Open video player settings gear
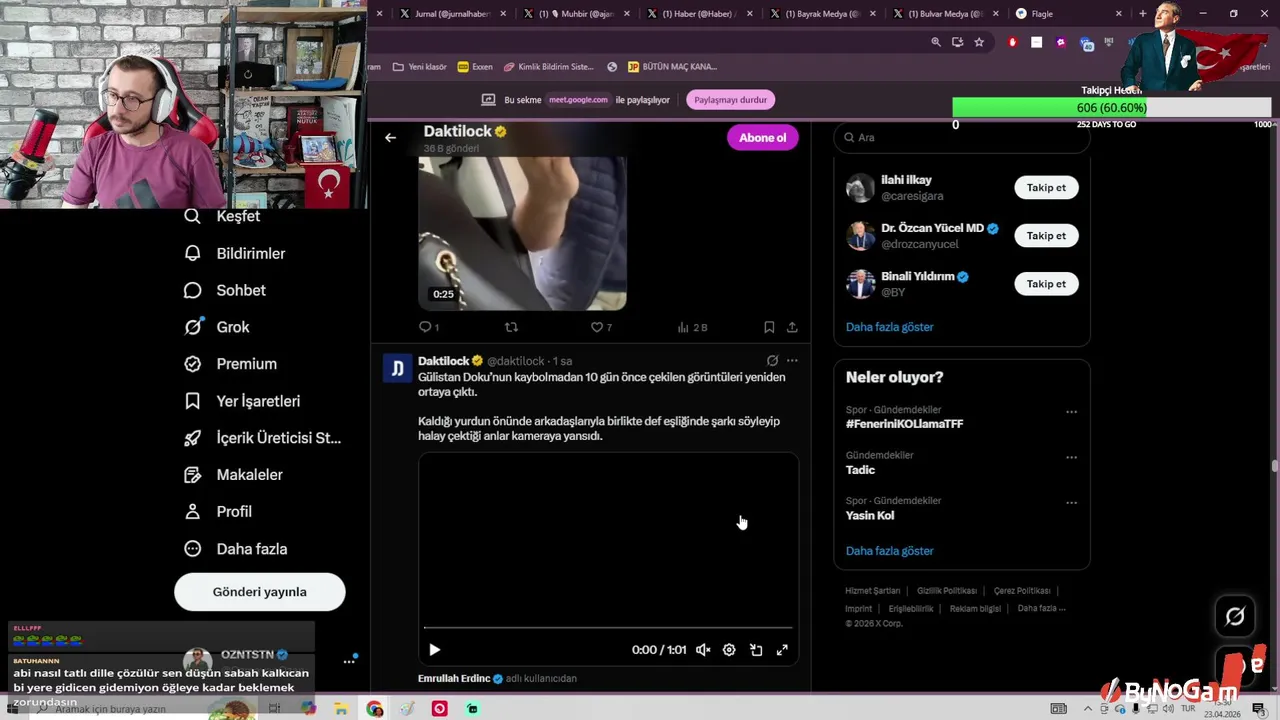The height and width of the screenshot is (720, 1280). (x=729, y=650)
